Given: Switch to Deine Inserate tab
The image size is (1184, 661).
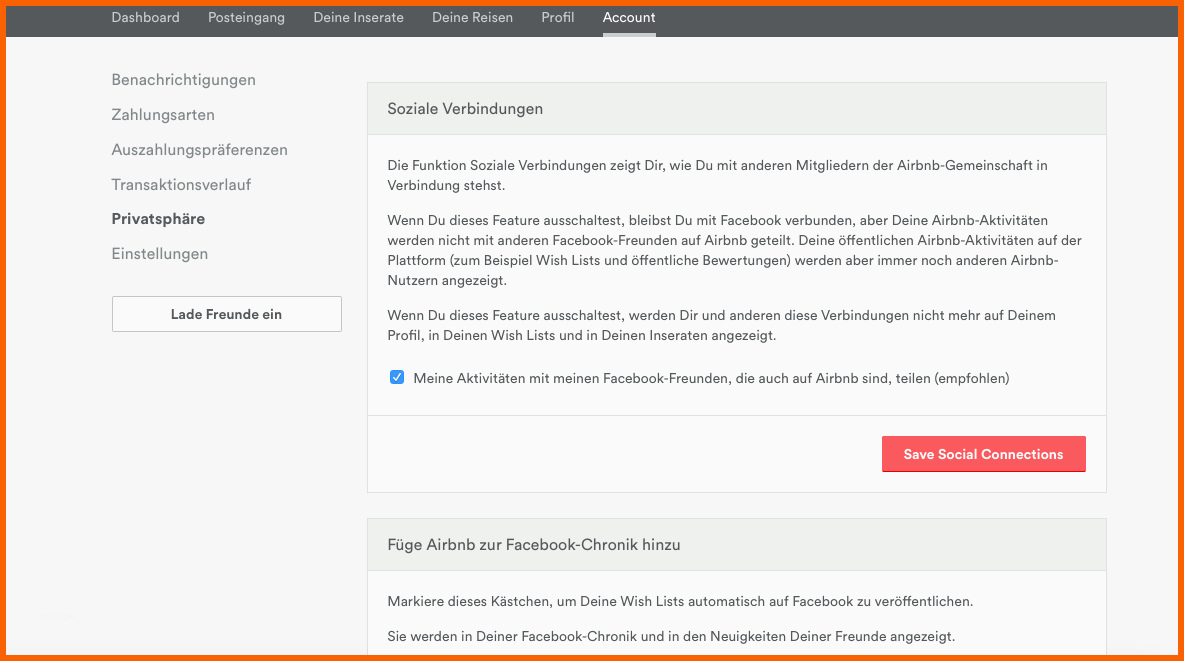Looking at the screenshot, I should (x=358, y=18).
